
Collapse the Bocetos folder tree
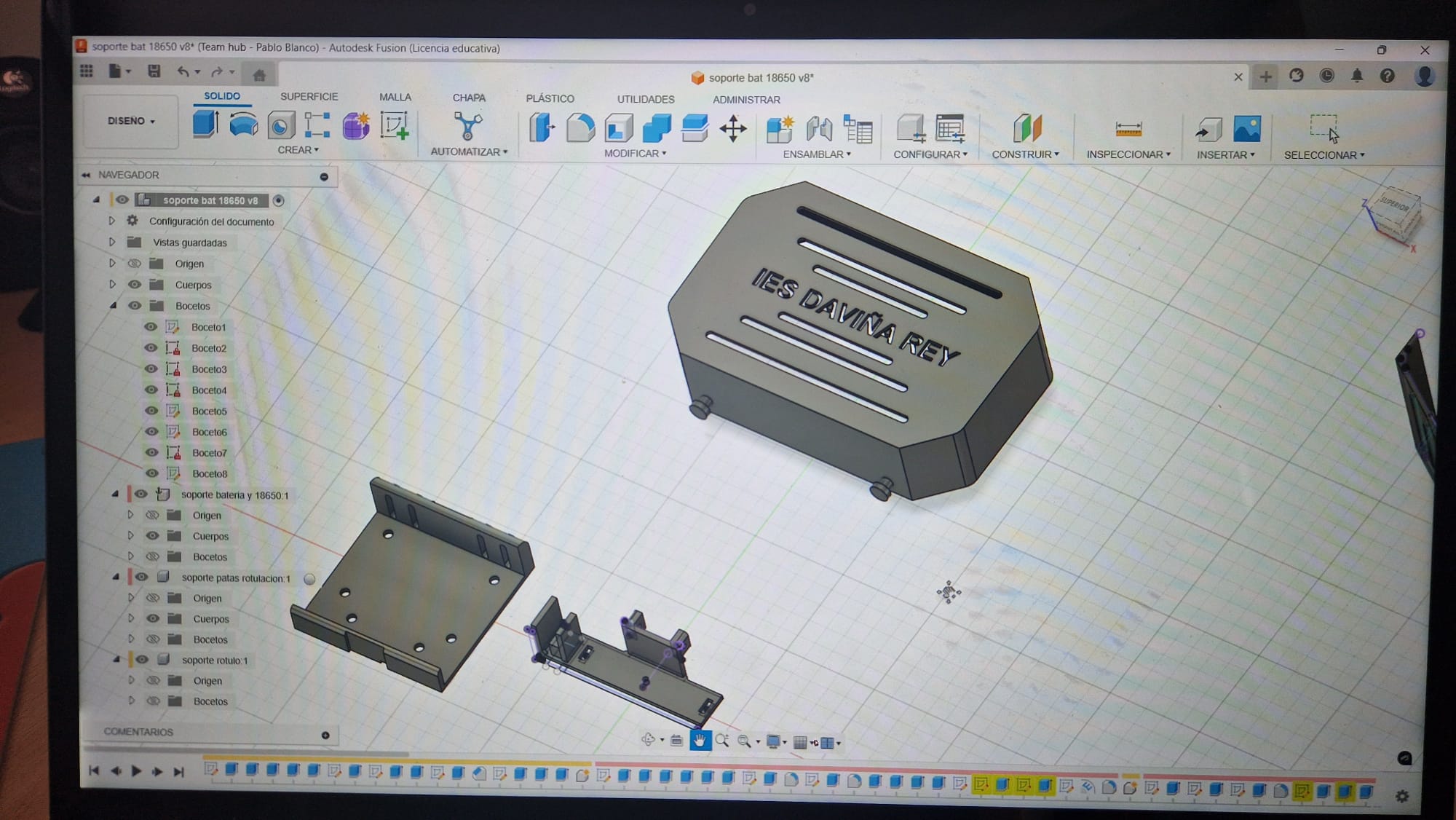(113, 306)
